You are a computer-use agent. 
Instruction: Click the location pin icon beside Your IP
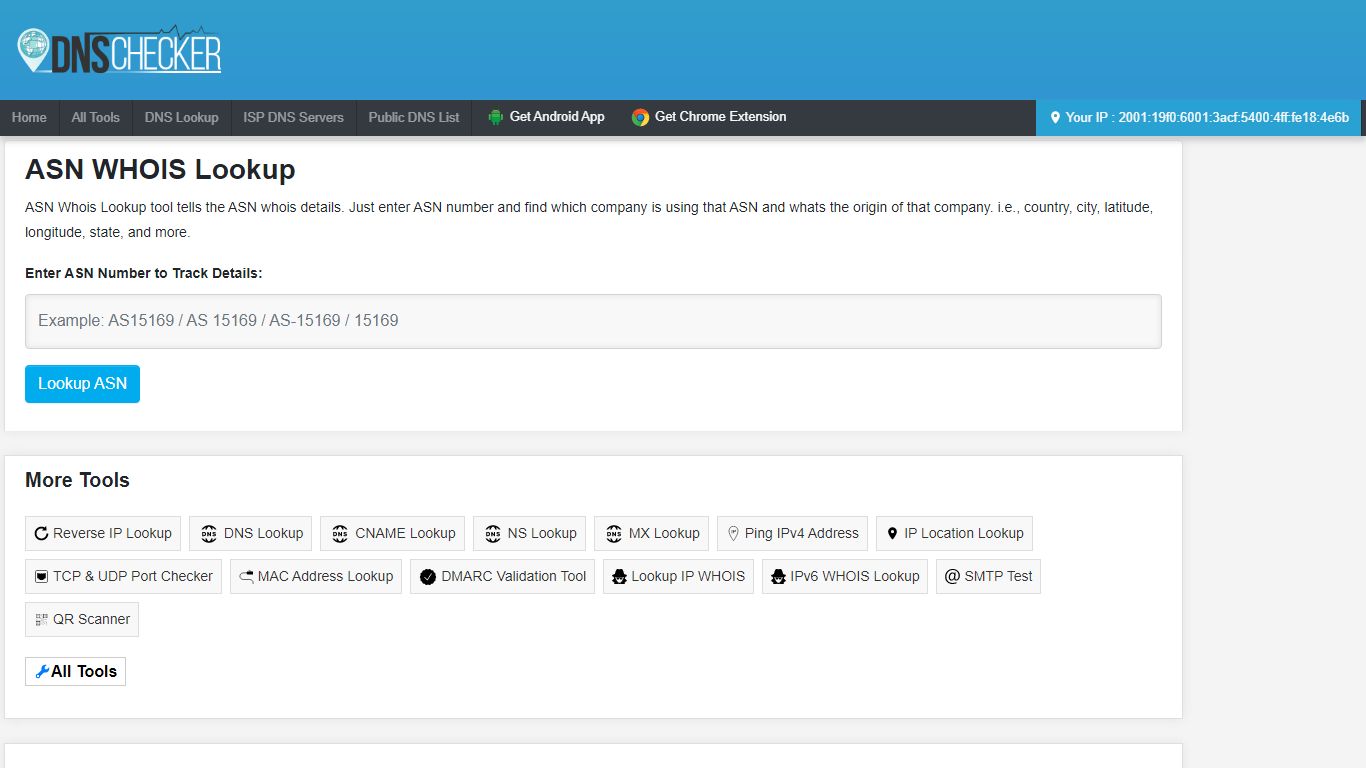pyautogui.click(x=1054, y=117)
